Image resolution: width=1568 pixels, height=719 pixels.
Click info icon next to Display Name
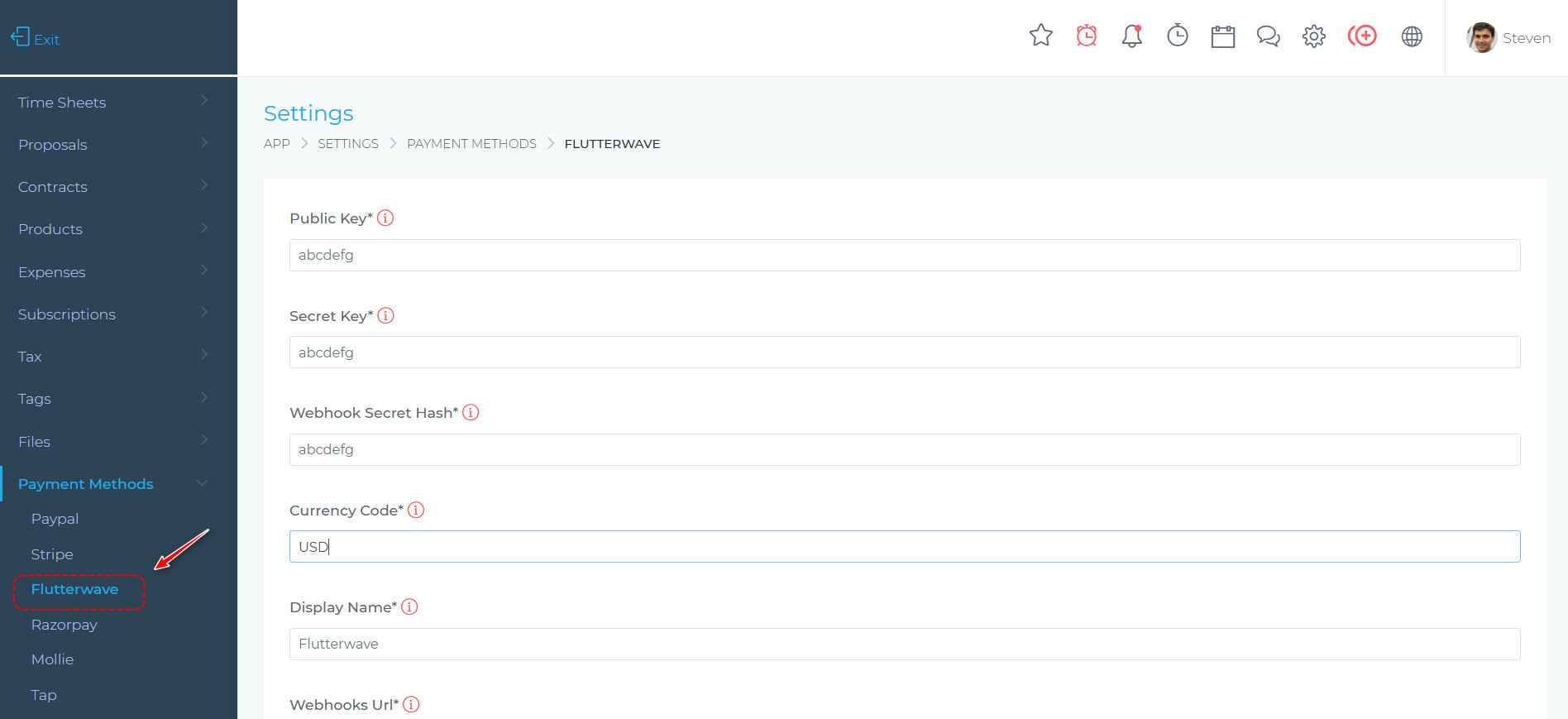click(409, 606)
